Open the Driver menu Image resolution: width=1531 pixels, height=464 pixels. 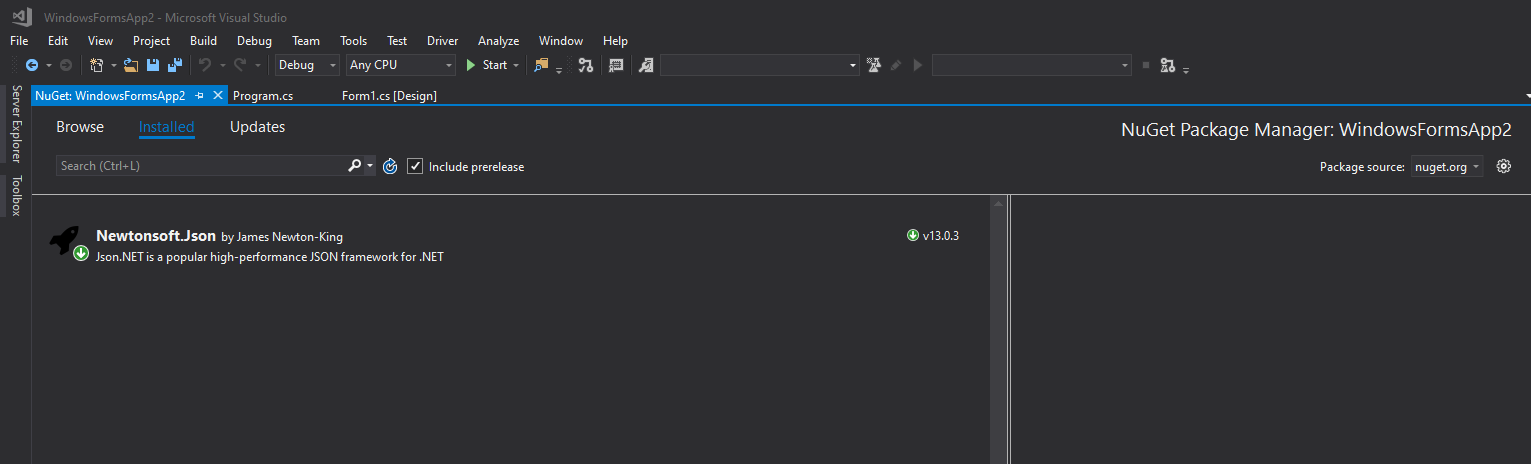442,41
